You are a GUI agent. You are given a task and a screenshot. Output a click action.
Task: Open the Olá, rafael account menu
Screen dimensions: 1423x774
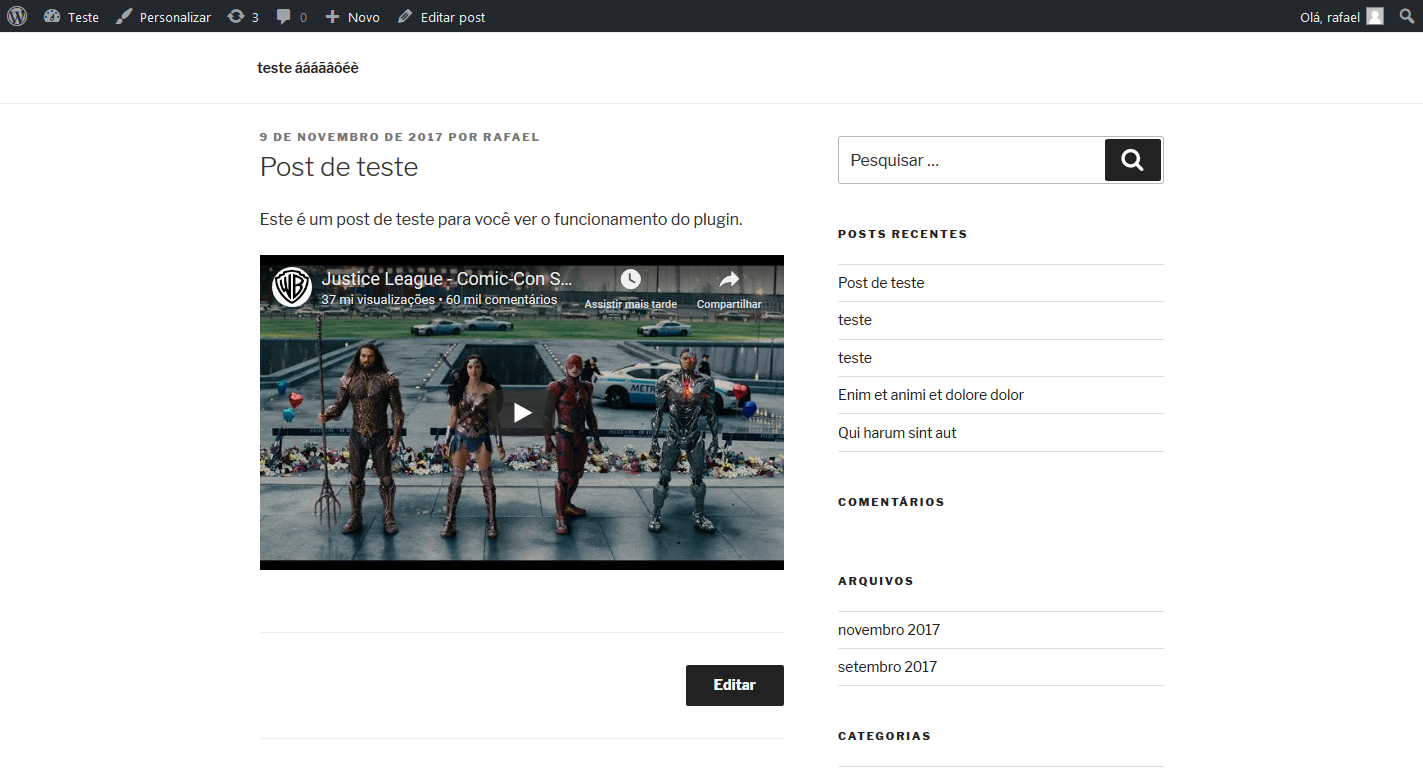point(1341,16)
